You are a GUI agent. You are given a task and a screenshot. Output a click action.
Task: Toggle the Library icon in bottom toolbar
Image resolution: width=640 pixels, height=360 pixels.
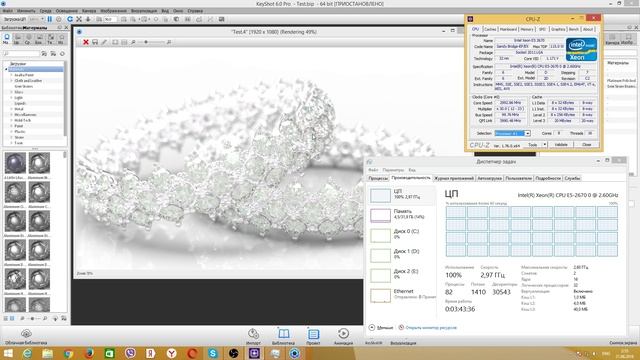click(283, 336)
